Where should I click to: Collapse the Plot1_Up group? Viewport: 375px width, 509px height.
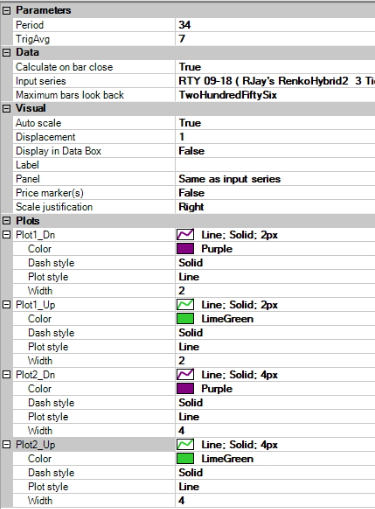[x=6, y=305]
